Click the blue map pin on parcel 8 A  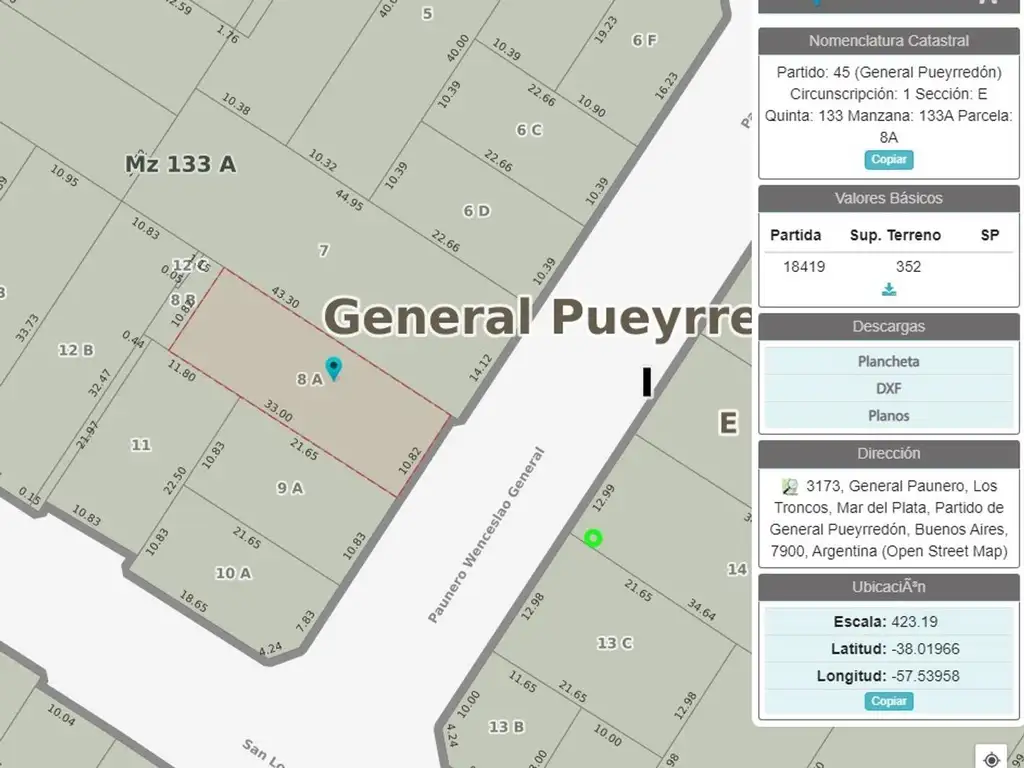pyautogui.click(x=334, y=367)
